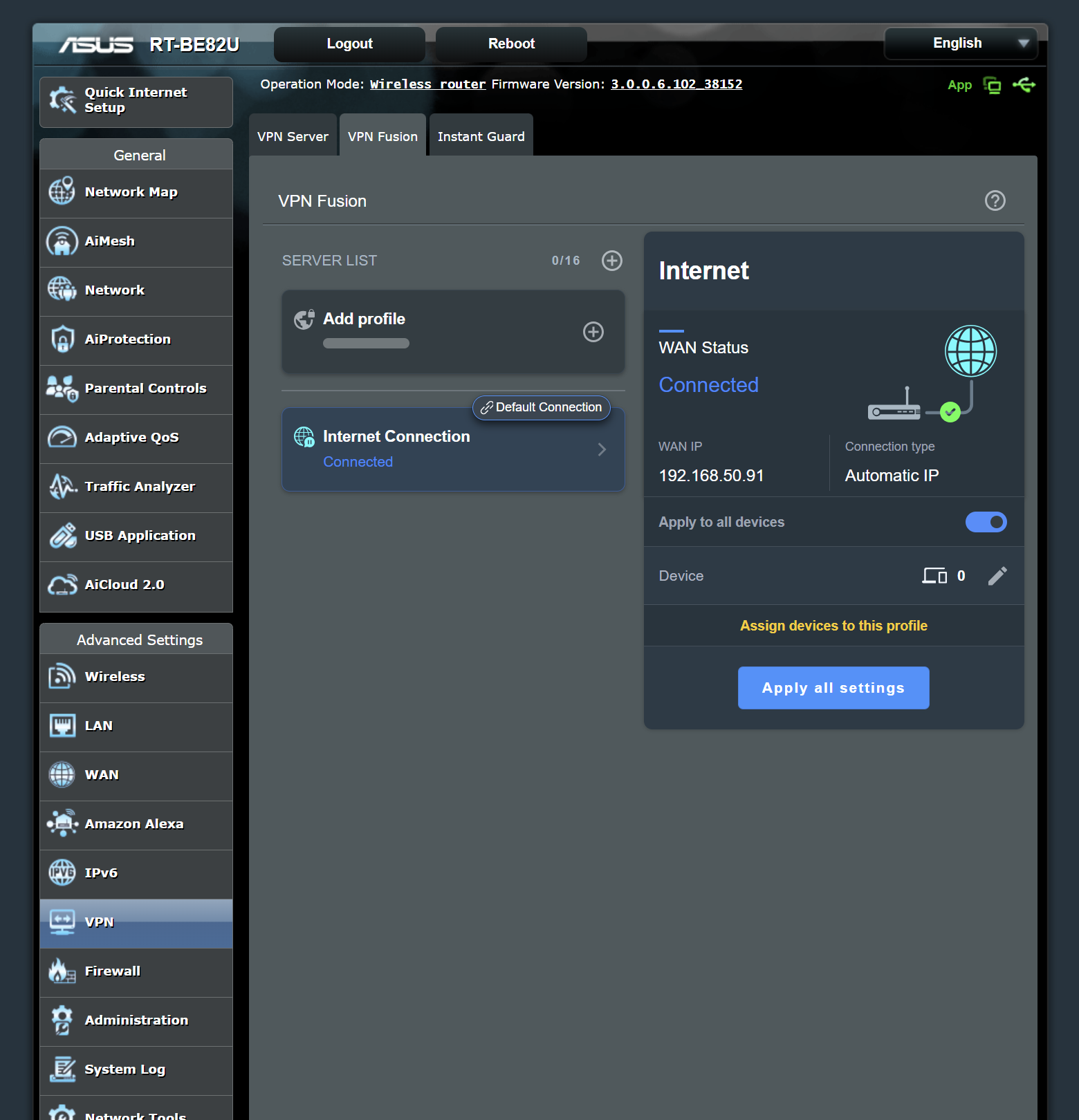The image size is (1079, 1120).
Task: Edit devices with the pencil icon
Action: pos(997,576)
